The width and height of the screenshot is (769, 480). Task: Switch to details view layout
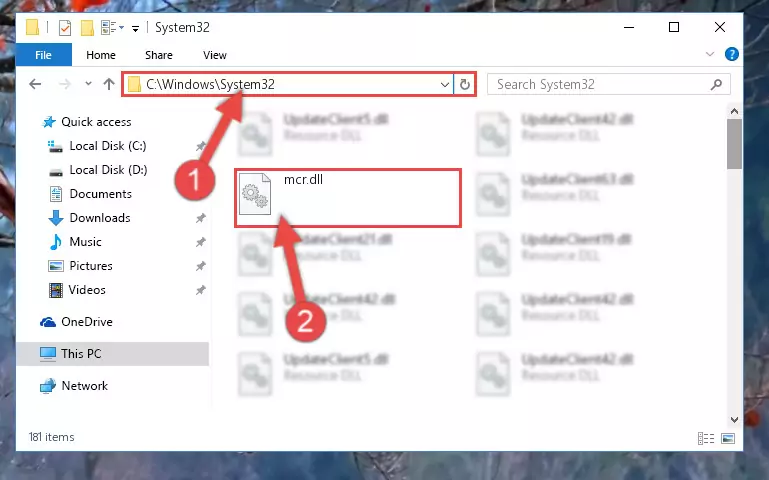(x=706, y=438)
